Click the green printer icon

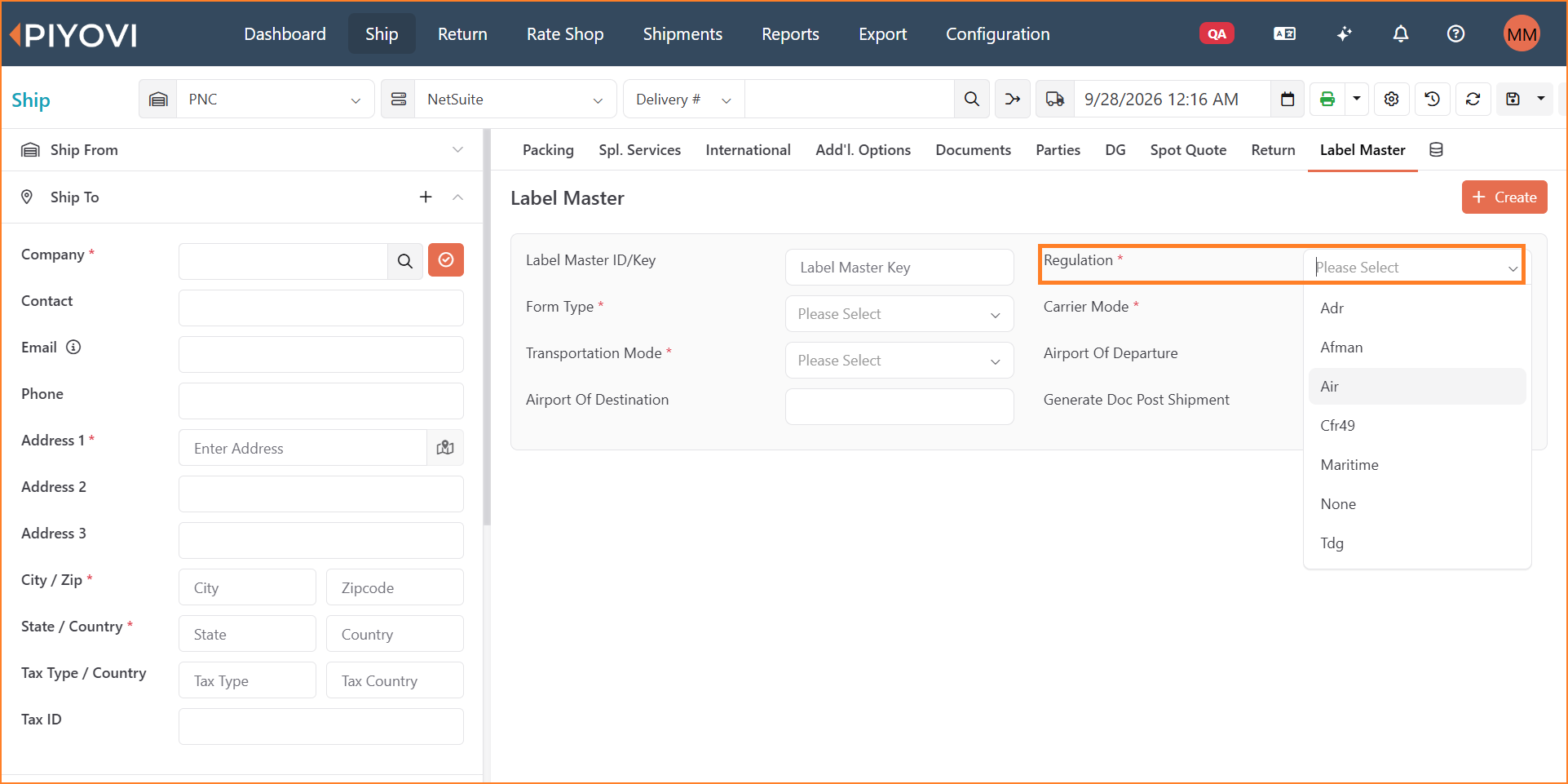[1327, 100]
